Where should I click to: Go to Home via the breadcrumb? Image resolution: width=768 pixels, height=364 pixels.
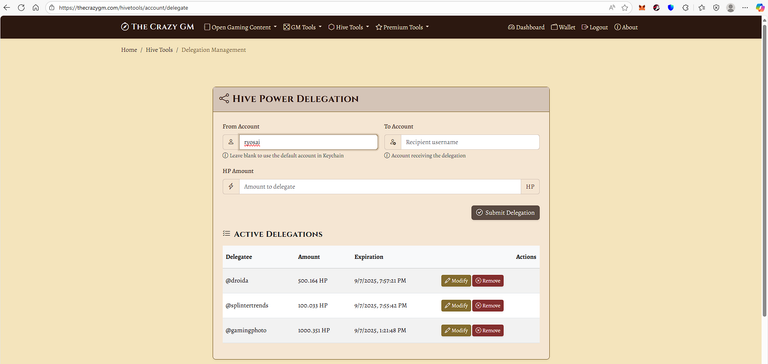click(129, 50)
